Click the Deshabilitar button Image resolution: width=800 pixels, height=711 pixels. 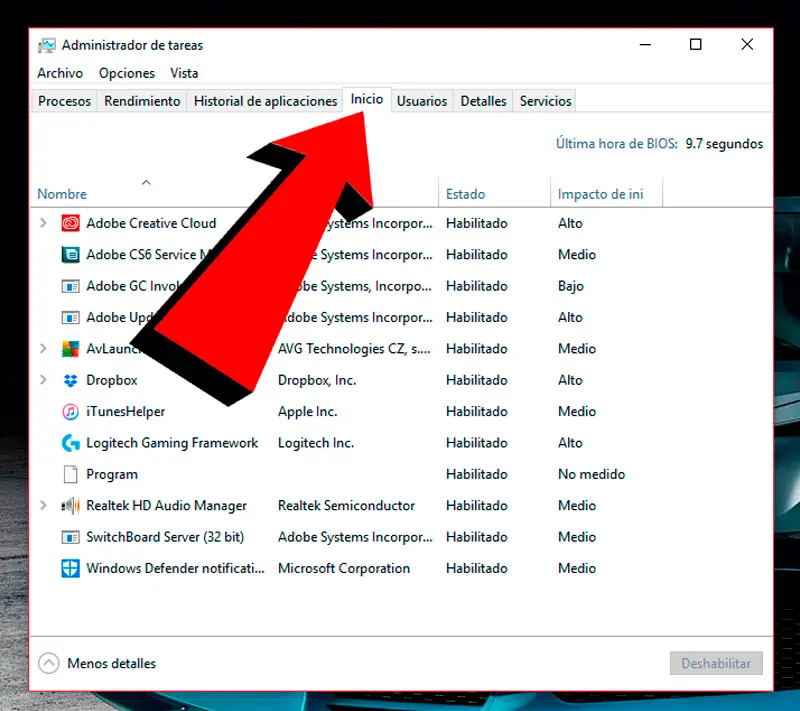(716, 664)
